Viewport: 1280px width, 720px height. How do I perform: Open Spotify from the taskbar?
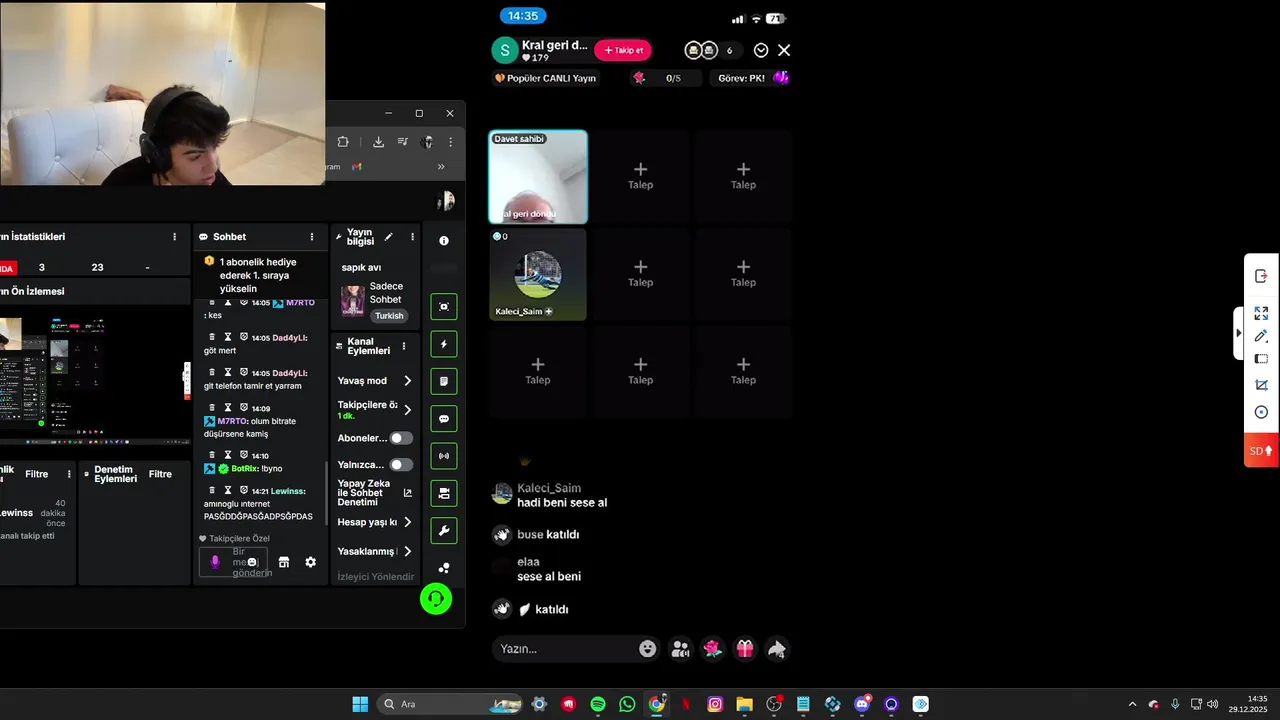pos(598,704)
